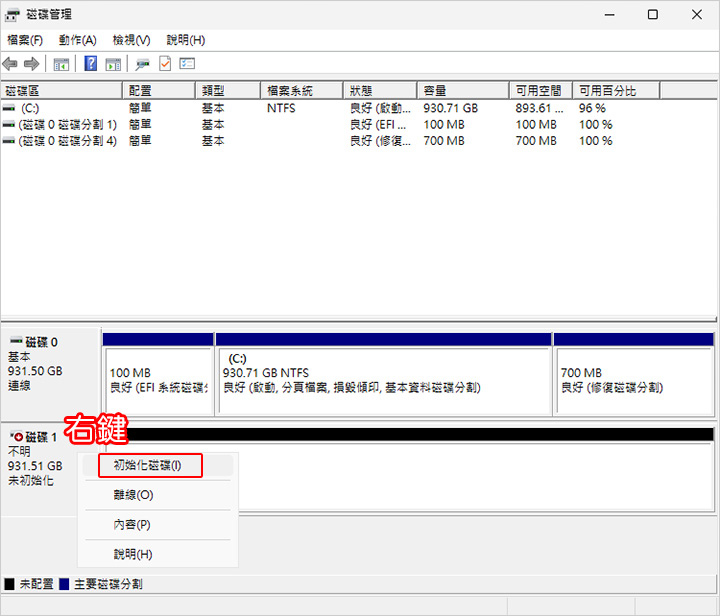Click the black 未配置 legend swatch
The width and height of the screenshot is (720, 616).
9,584
